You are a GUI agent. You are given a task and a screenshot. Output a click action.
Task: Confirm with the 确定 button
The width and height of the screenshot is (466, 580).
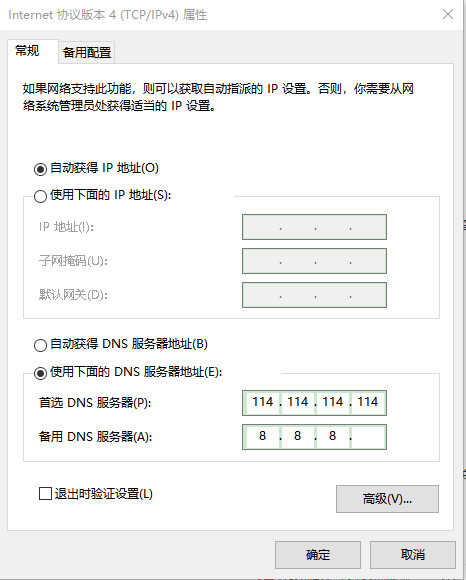pyautogui.click(x=318, y=555)
